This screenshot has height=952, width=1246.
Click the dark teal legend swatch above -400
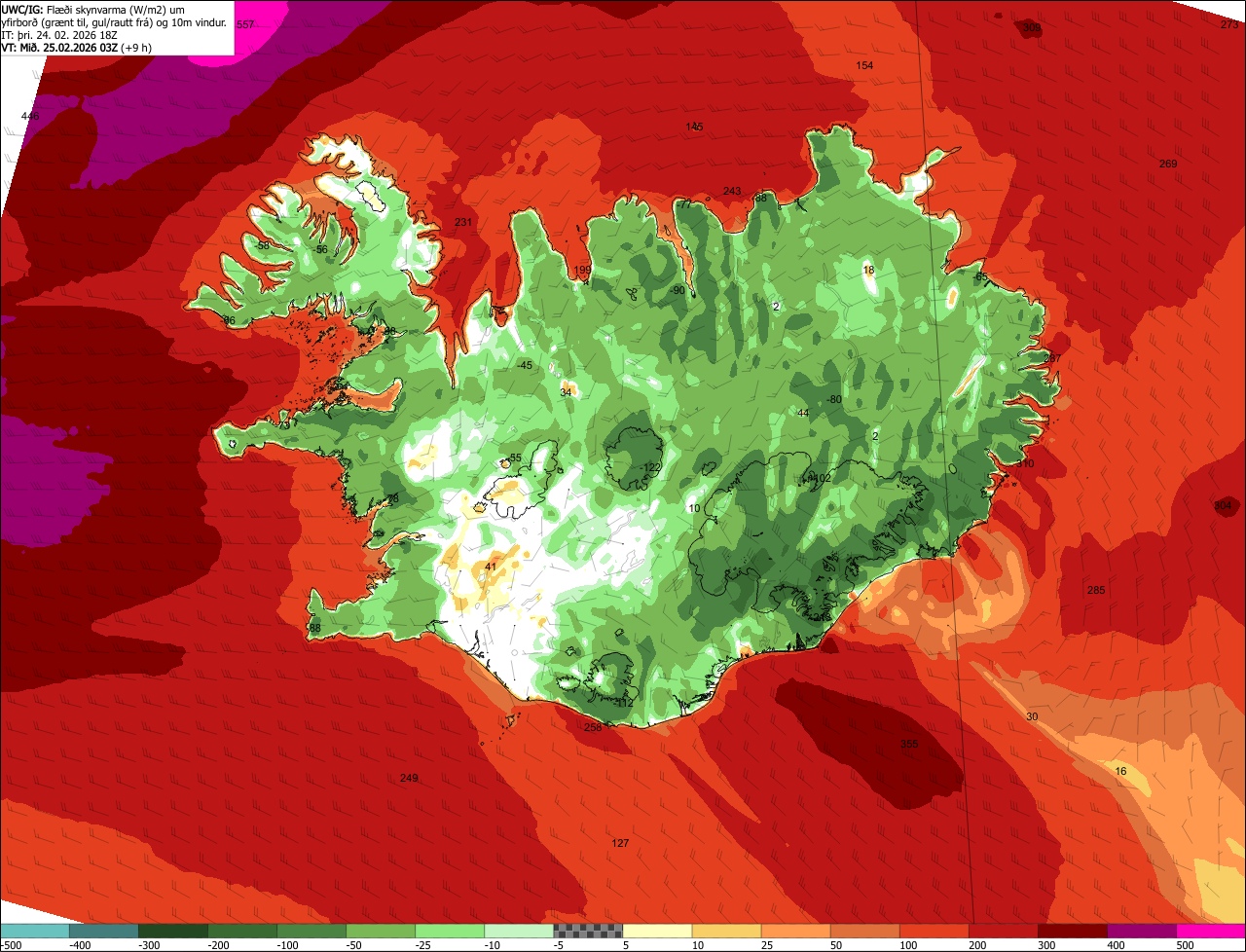(104, 931)
